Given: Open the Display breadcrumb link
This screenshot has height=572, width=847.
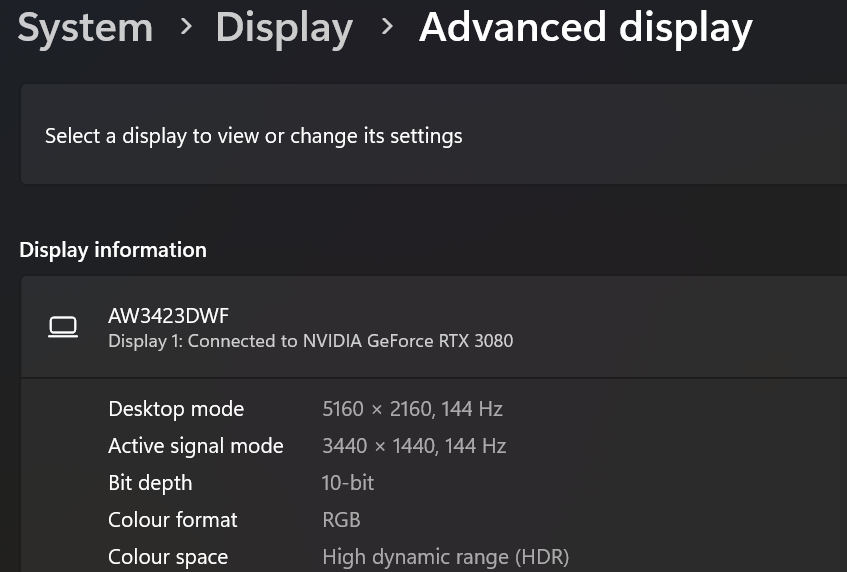Looking at the screenshot, I should tap(284, 28).
